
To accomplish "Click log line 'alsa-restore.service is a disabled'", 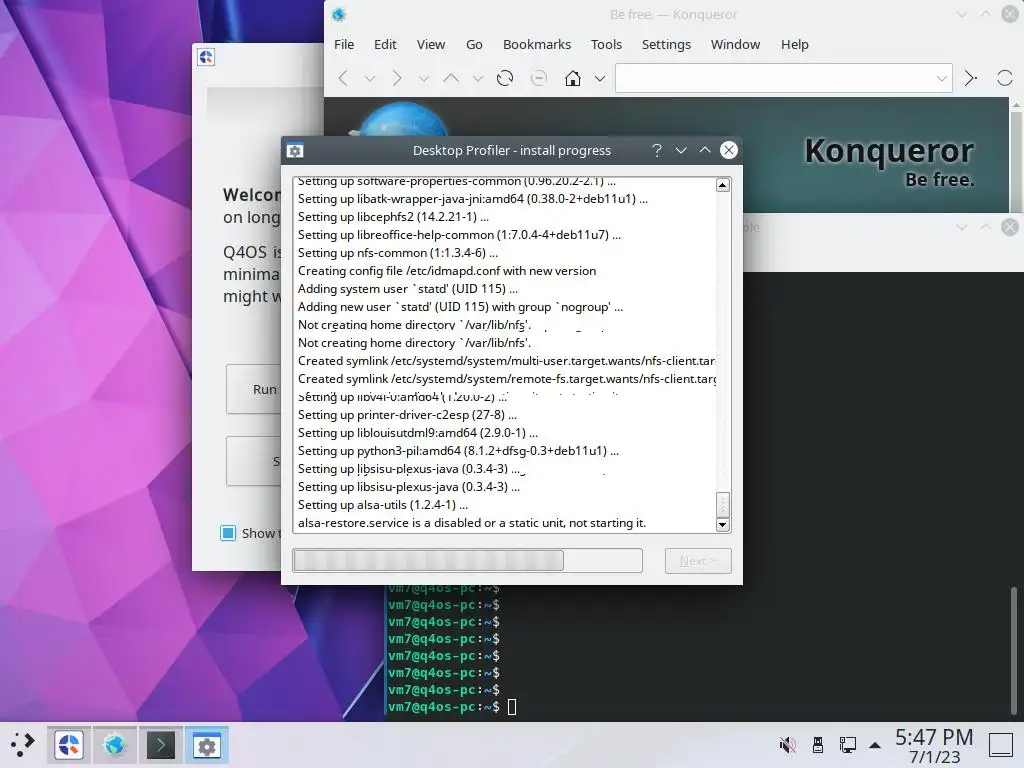I will pos(472,523).
